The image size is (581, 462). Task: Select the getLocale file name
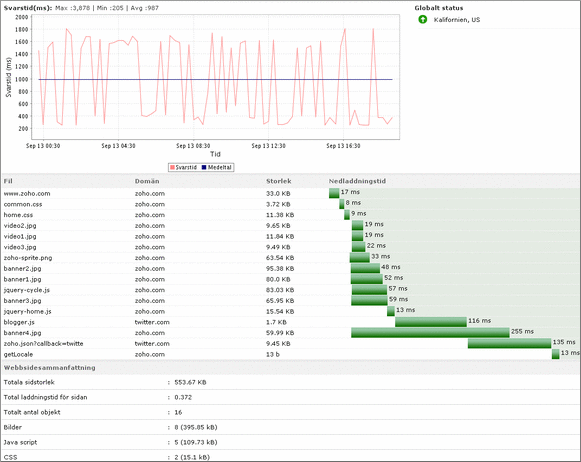click(18, 355)
